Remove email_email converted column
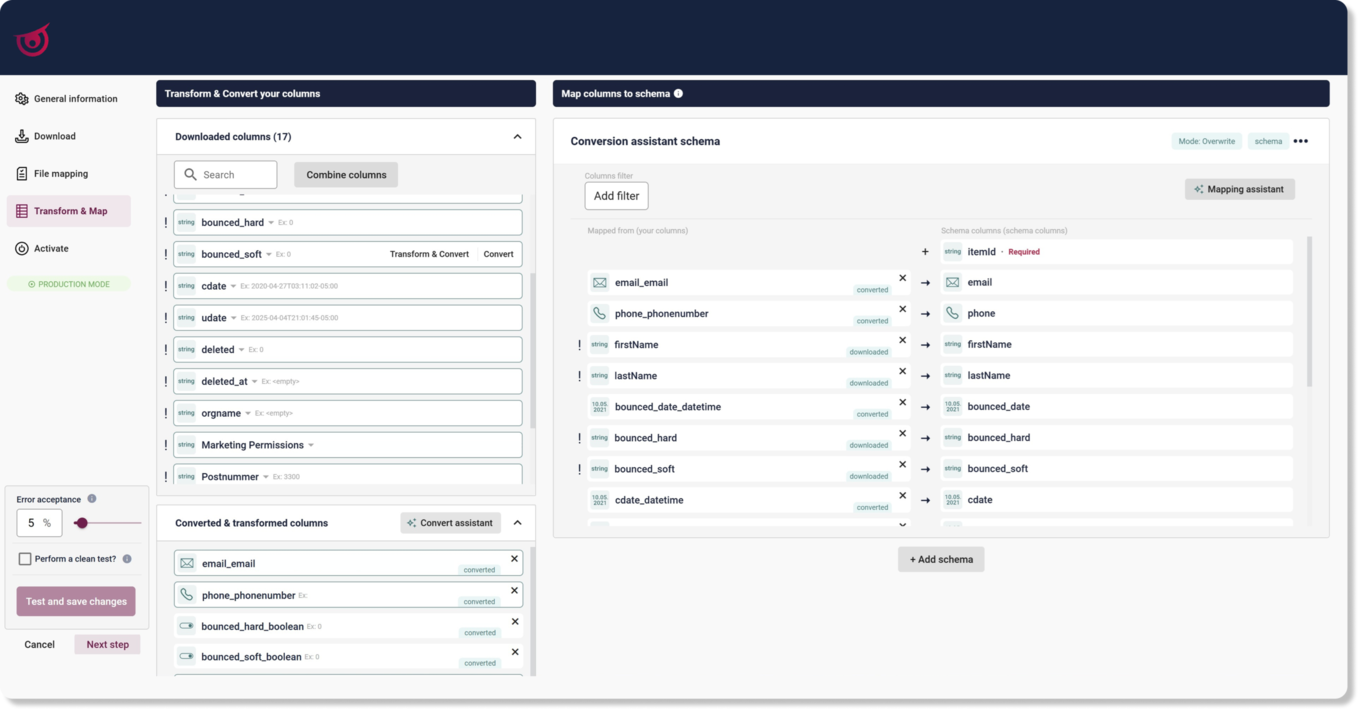 click(514, 559)
